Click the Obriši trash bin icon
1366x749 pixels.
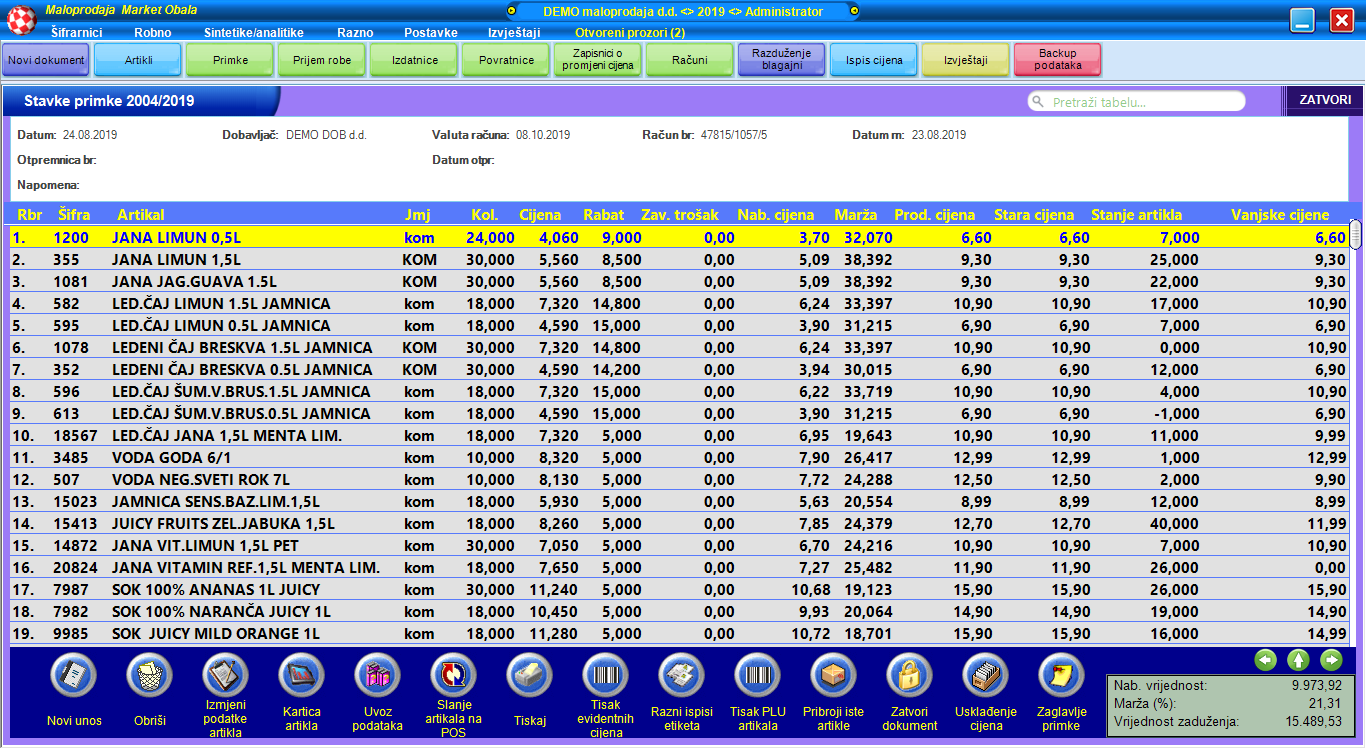point(149,677)
